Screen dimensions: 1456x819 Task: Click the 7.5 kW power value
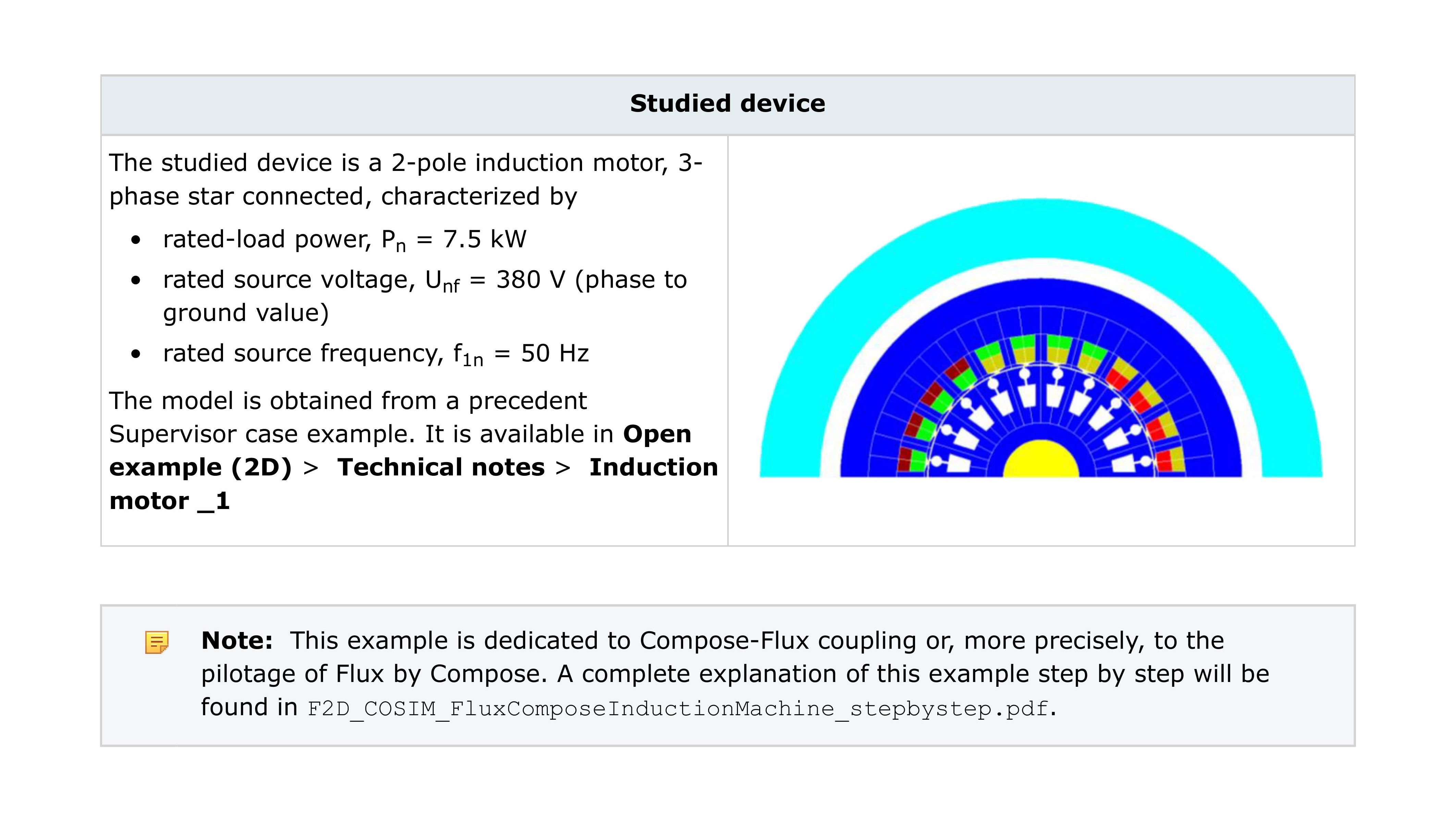coord(484,240)
